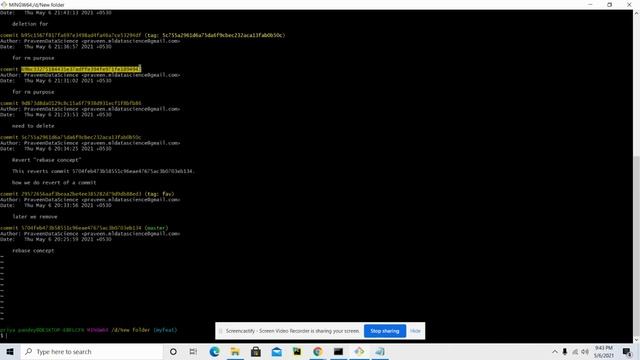Open the Windows Start menu
Viewport: 640px width, 360px height.
(x=10, y=351)
